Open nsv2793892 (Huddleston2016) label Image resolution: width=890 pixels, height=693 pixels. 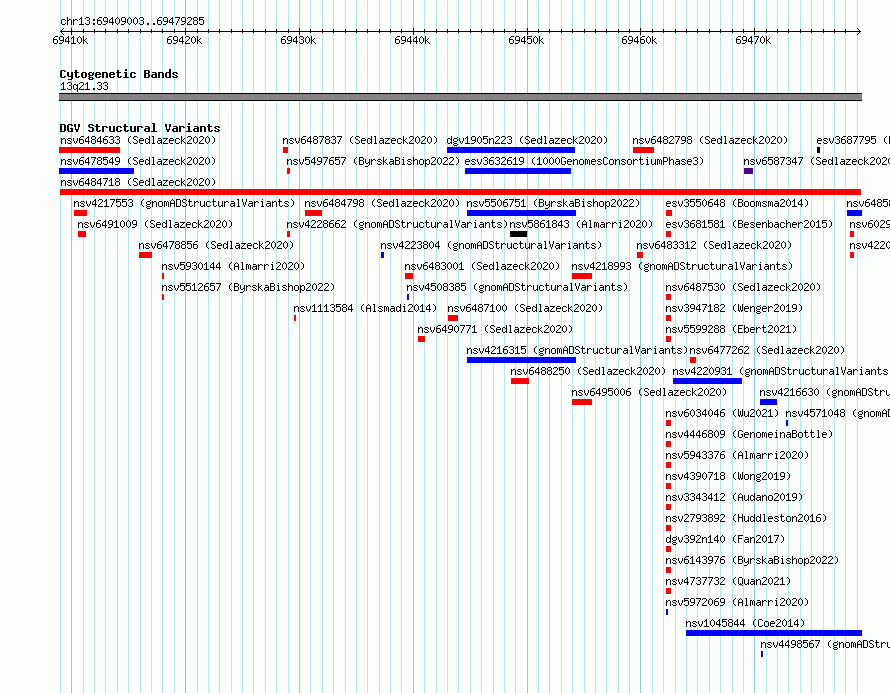746,518
